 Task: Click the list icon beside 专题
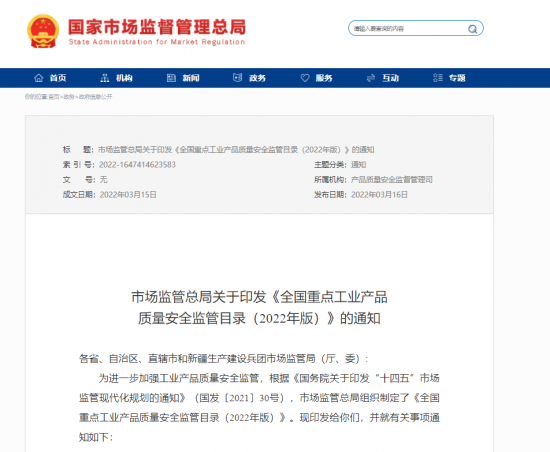point(437,78)
